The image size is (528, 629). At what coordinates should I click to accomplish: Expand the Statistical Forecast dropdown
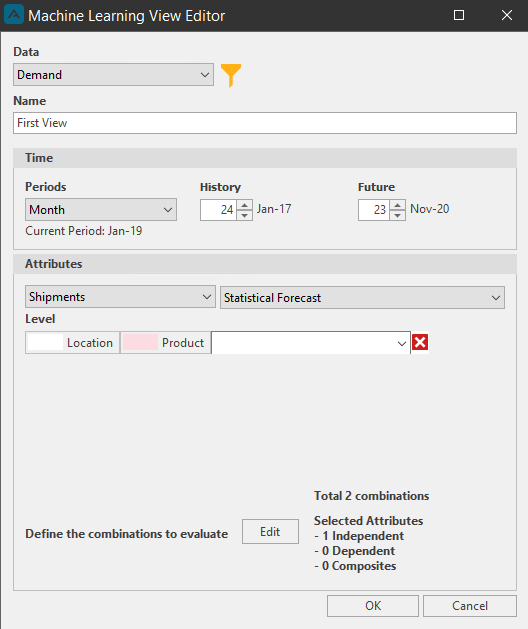click(x=362, y=298)
